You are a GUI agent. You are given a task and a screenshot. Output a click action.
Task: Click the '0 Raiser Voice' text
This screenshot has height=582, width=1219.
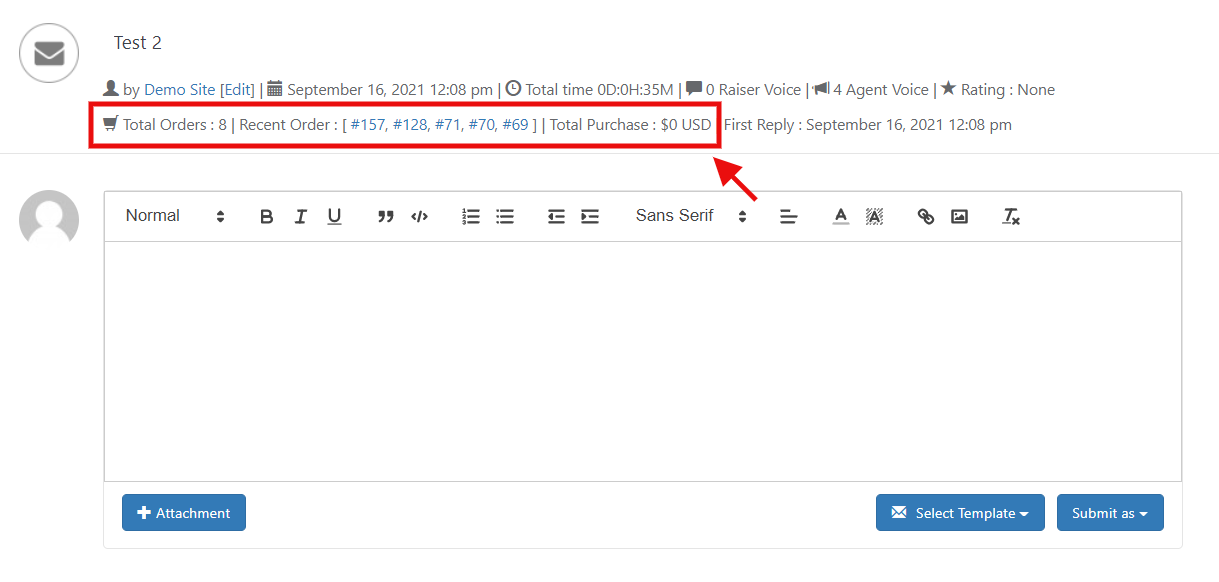click(x=753, y=90)
